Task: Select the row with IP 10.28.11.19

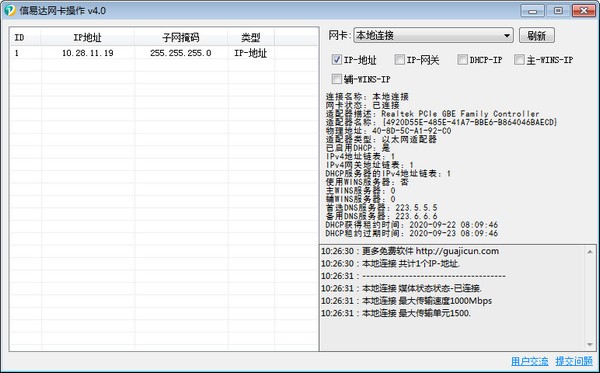Action: [164, 53]
